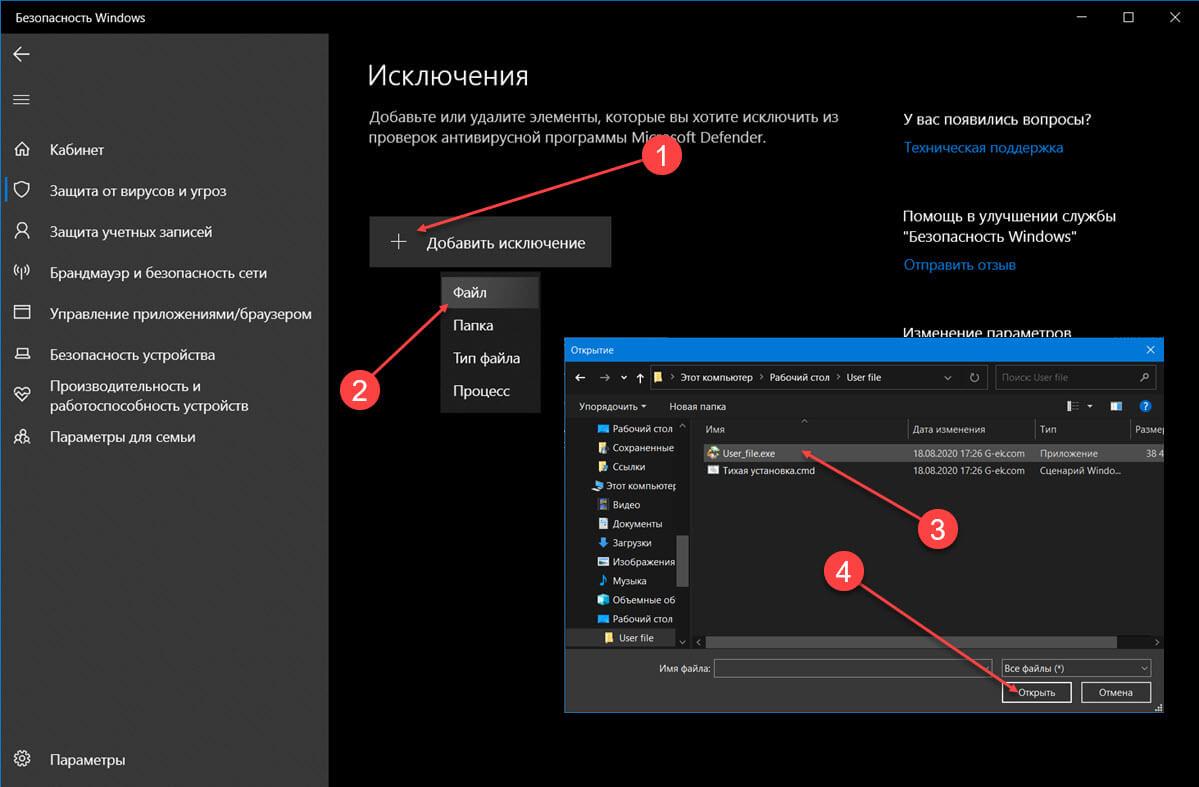The height and width of the screenshot is (787, 1199).
Task: Click the device security laptop icon
Action: coord(22,354)
